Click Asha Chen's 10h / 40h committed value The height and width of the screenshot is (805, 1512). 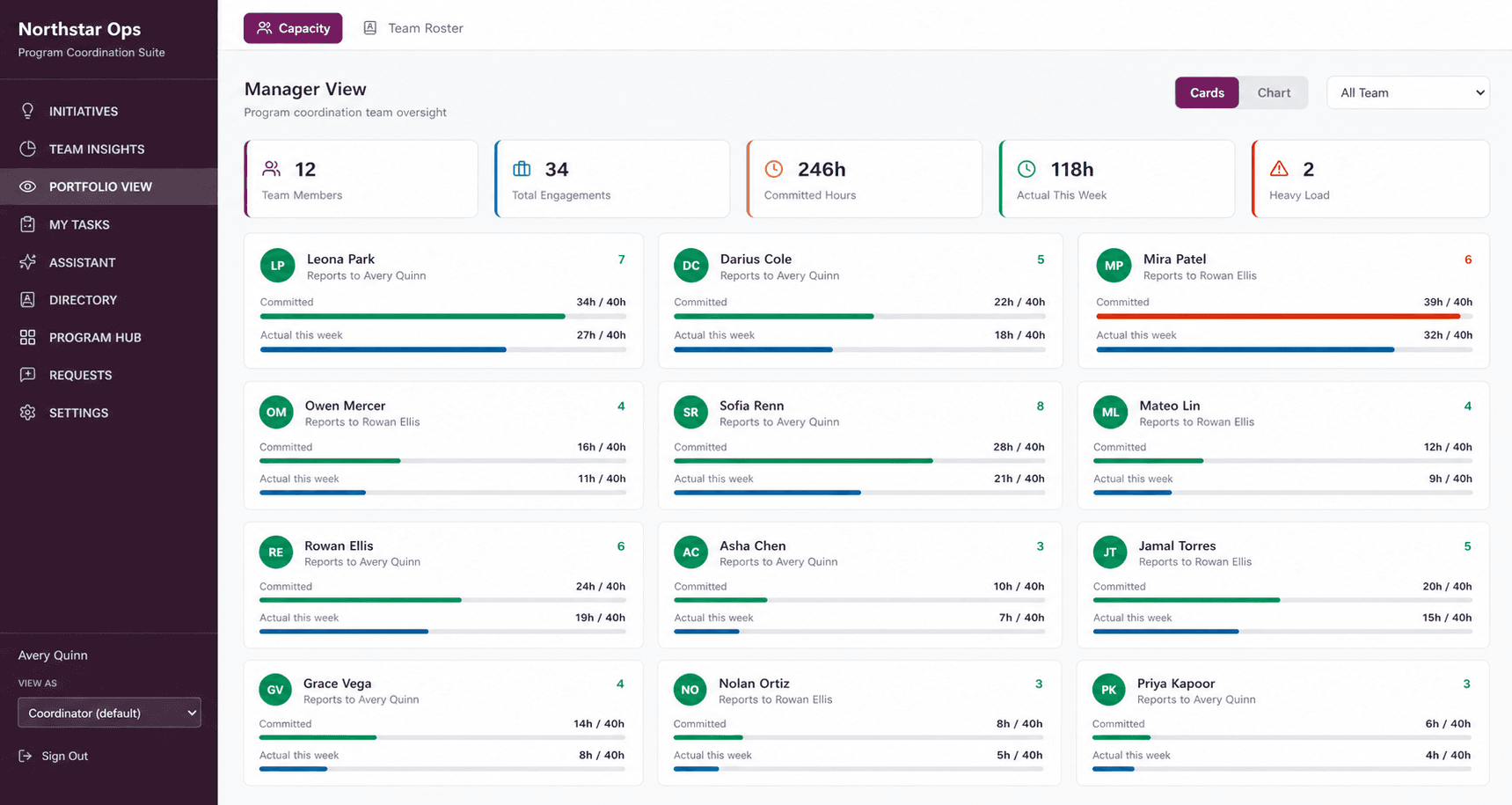point(1019,586)
